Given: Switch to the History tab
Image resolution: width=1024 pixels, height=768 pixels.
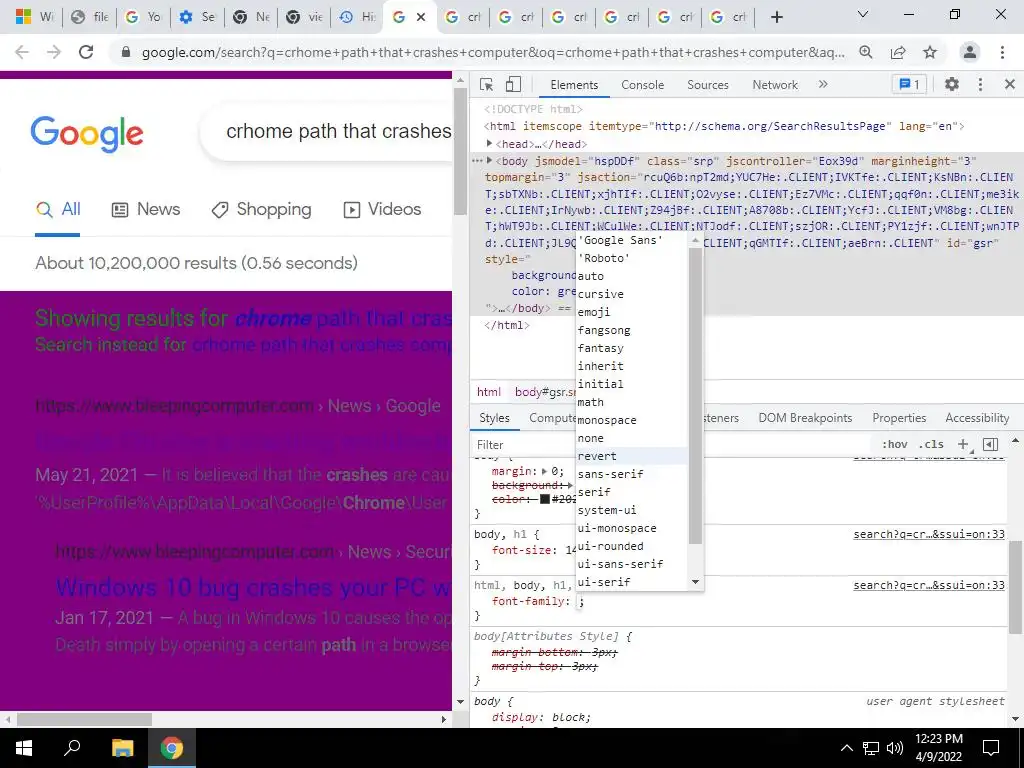Looking at the screenshot, I should point(357,17).
